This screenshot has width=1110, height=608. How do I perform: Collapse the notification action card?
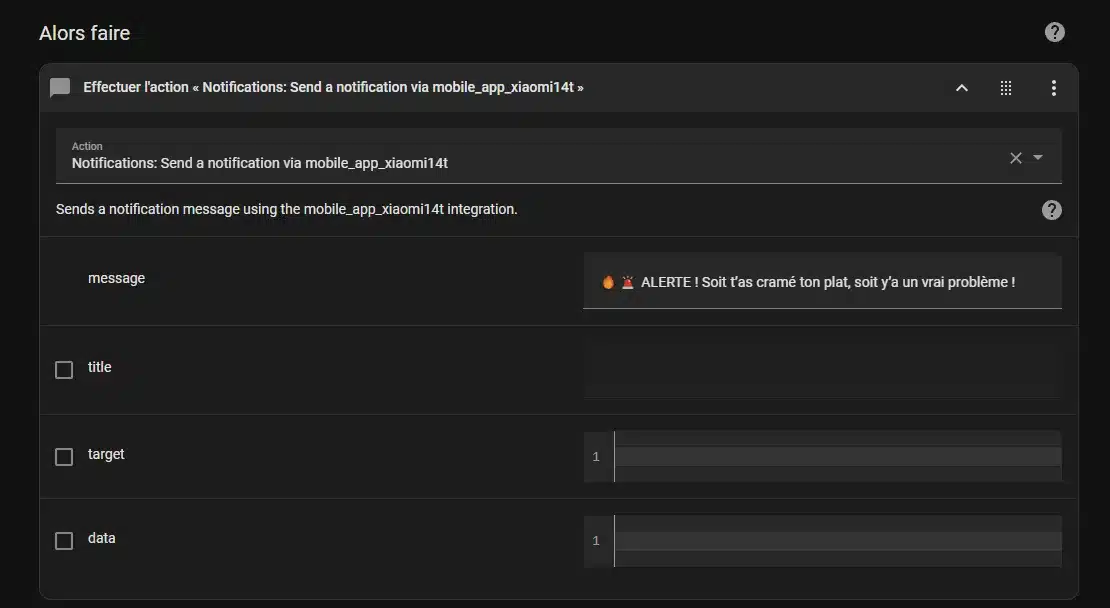coord(961,88)
